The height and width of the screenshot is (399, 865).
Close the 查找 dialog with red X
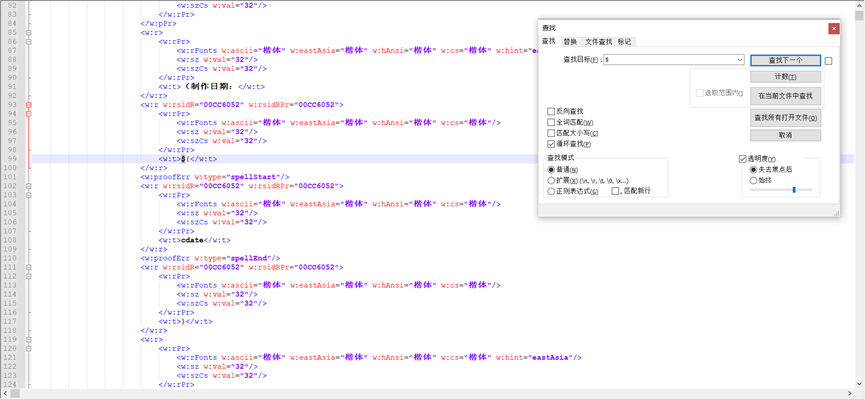[x=834, y=28]
